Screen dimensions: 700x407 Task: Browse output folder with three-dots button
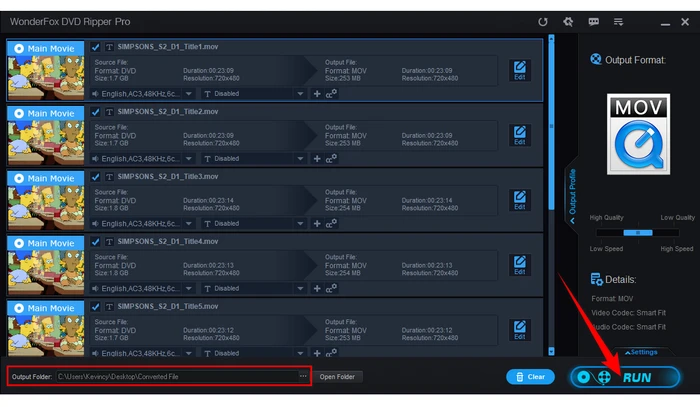[303, 376]
